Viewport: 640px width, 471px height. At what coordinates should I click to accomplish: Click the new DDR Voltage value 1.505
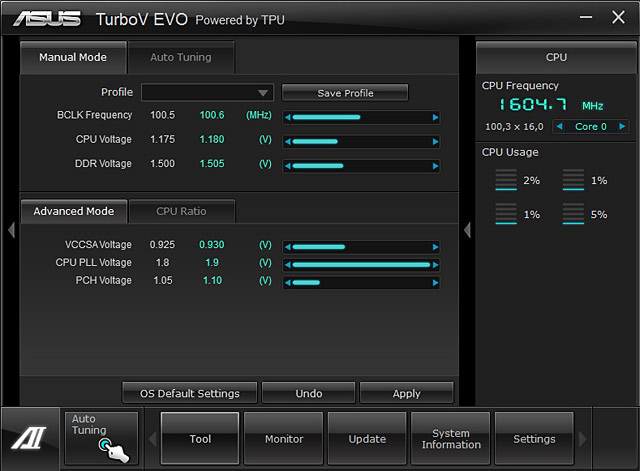(212, 164)
